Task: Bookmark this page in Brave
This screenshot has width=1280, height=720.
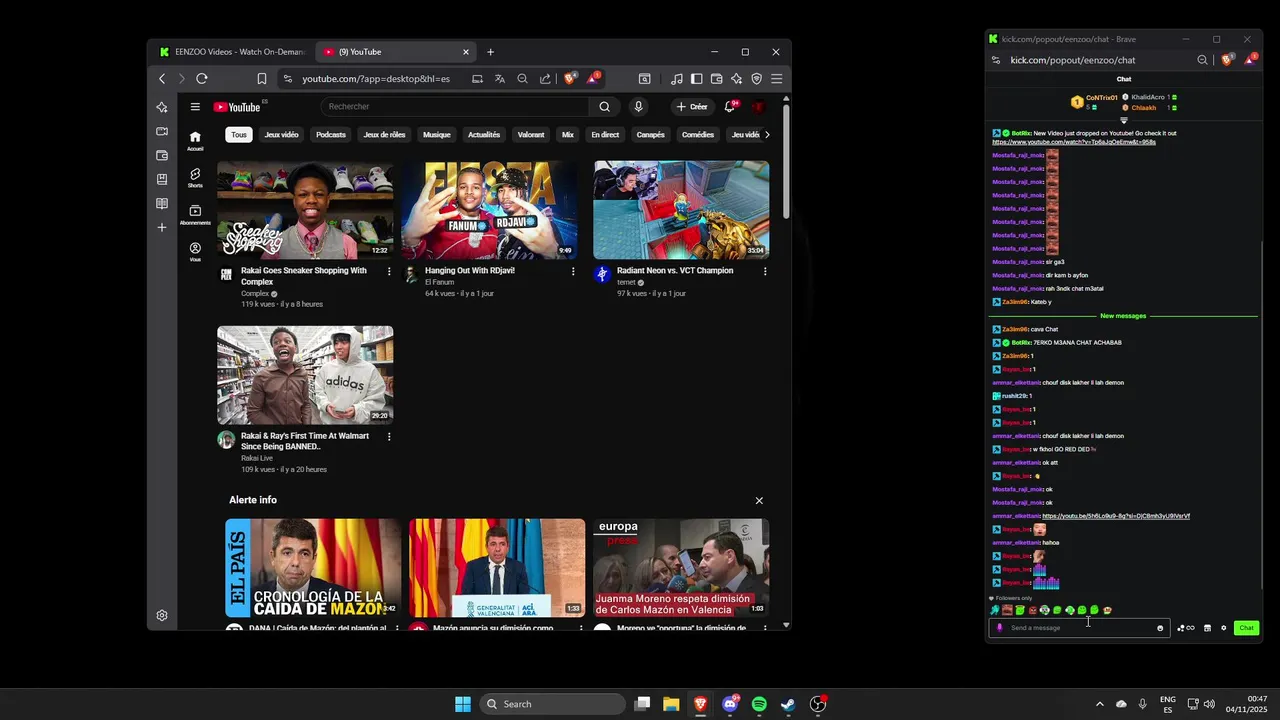Action: (262, 79)
